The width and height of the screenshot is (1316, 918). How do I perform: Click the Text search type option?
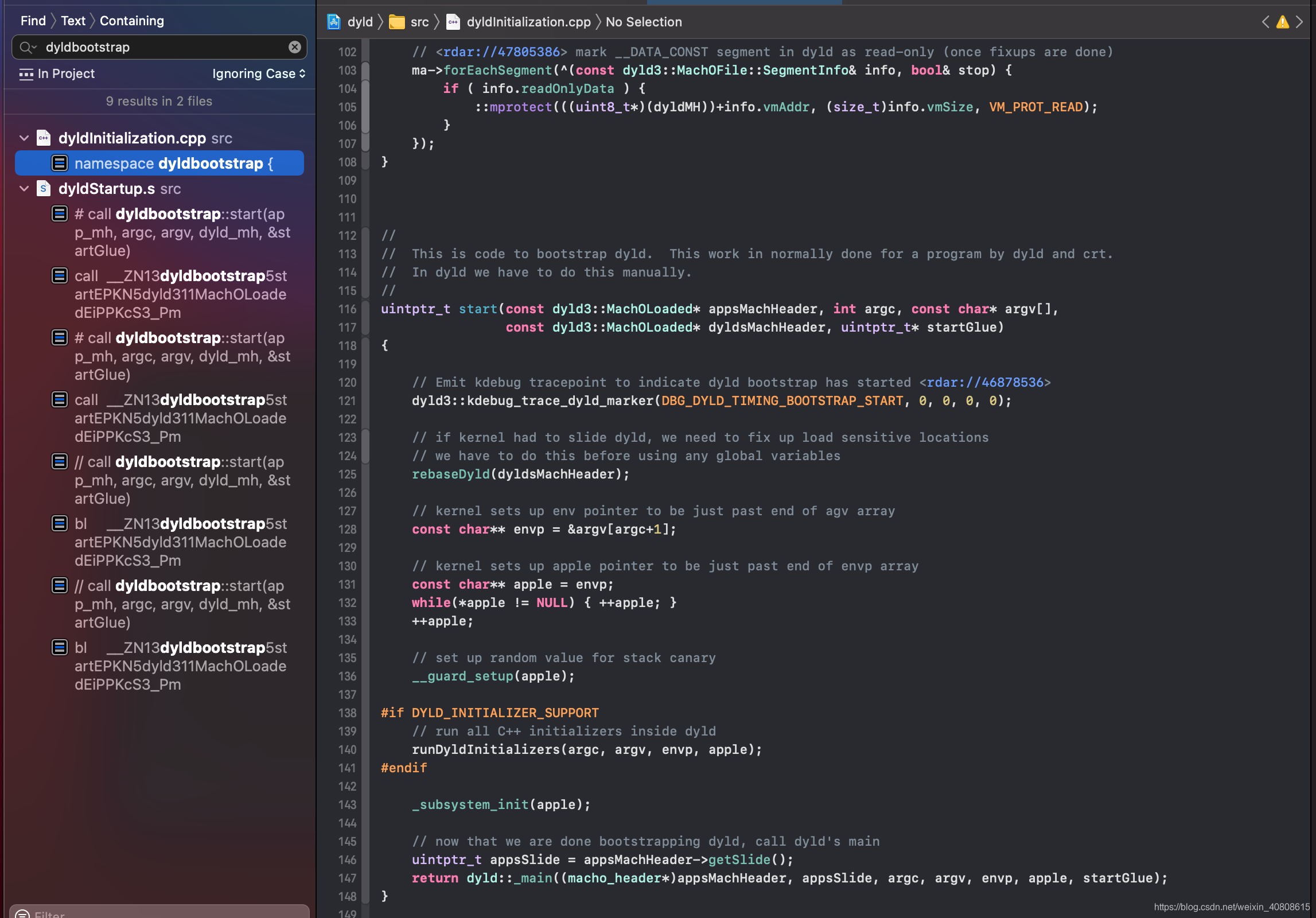click(73, 21)
